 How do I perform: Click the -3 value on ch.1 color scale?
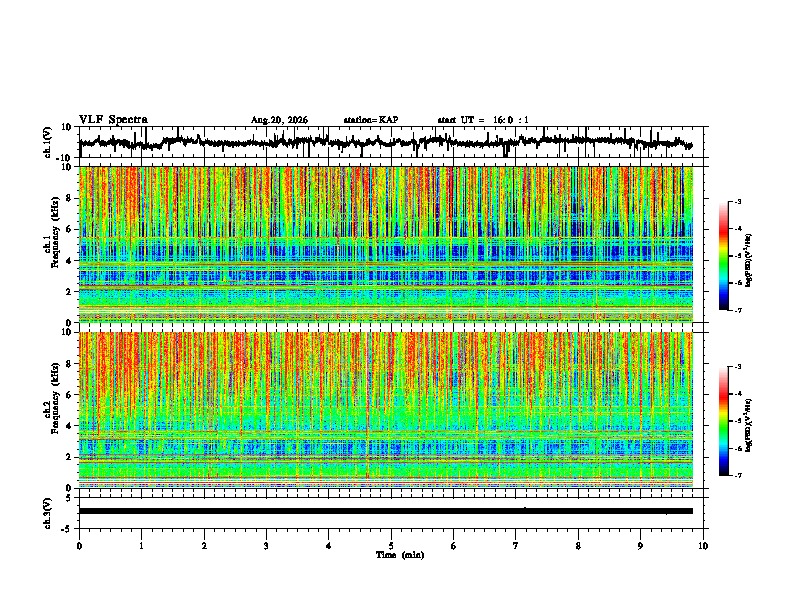[x=737, y=201]
